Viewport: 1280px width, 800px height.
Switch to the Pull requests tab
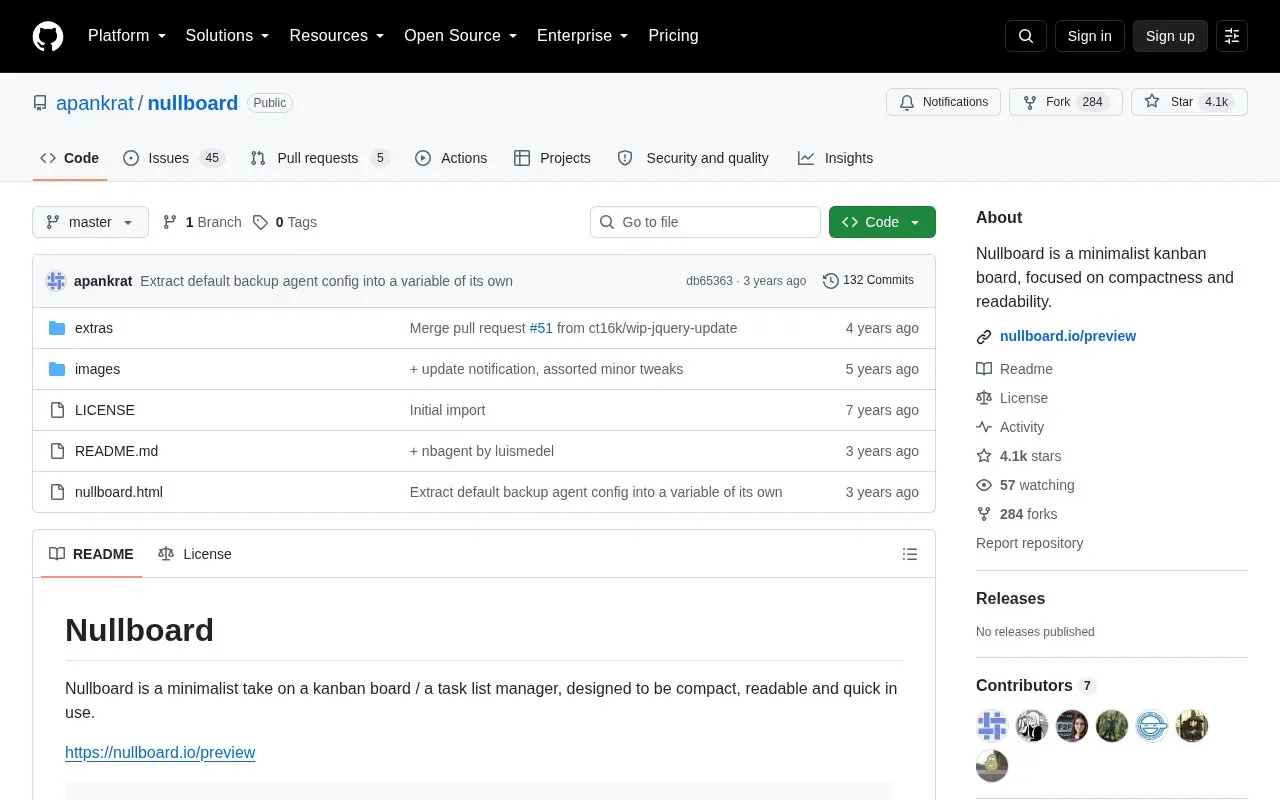pos(319,158)
